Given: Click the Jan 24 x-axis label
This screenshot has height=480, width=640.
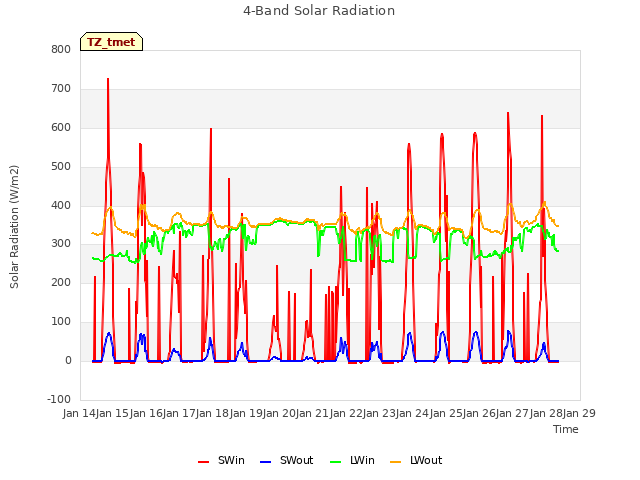Looking at the screenshot, I should 412,413.
